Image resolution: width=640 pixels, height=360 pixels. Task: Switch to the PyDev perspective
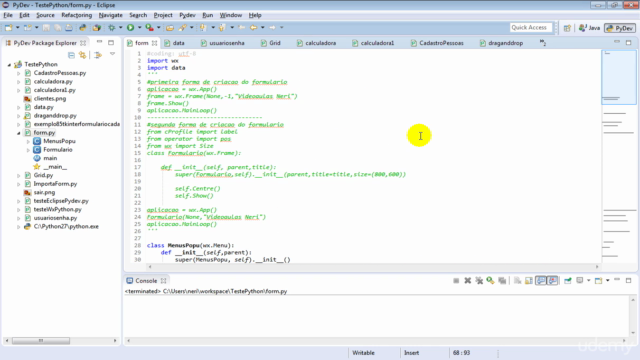(x=620, y=28)
